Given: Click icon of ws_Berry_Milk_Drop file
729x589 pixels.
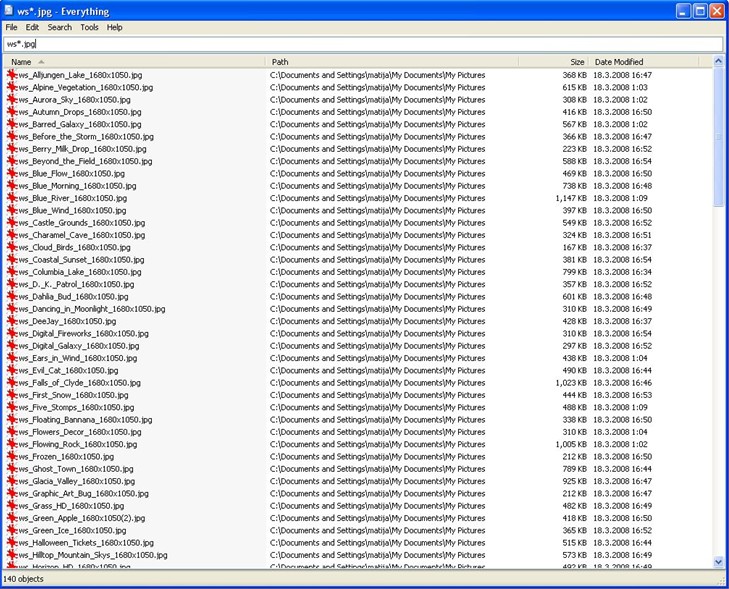Looking at the screenshot, I should pyautogui.click(x=12, y=149).
